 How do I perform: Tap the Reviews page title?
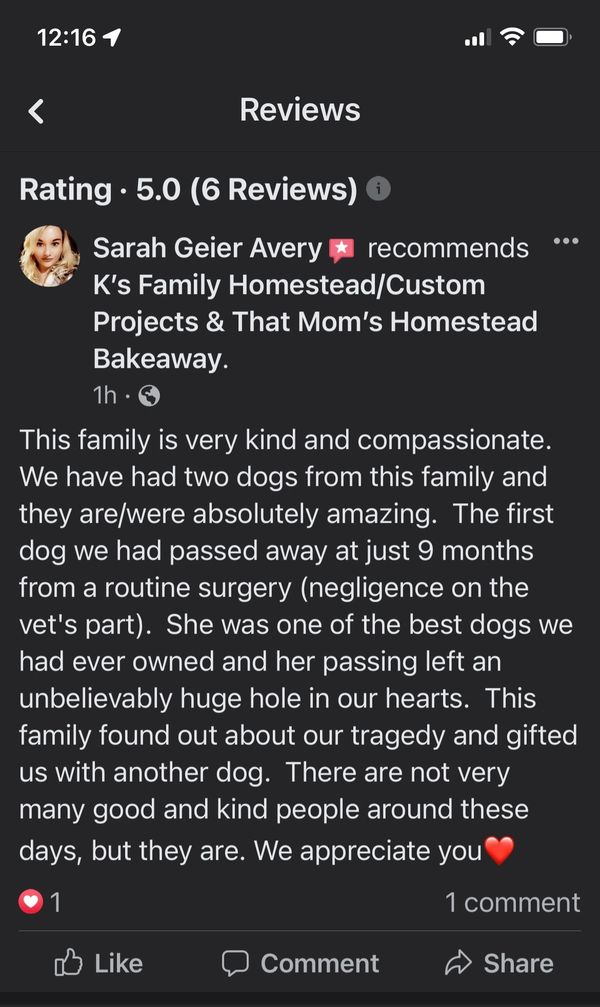tap(300, 110)
